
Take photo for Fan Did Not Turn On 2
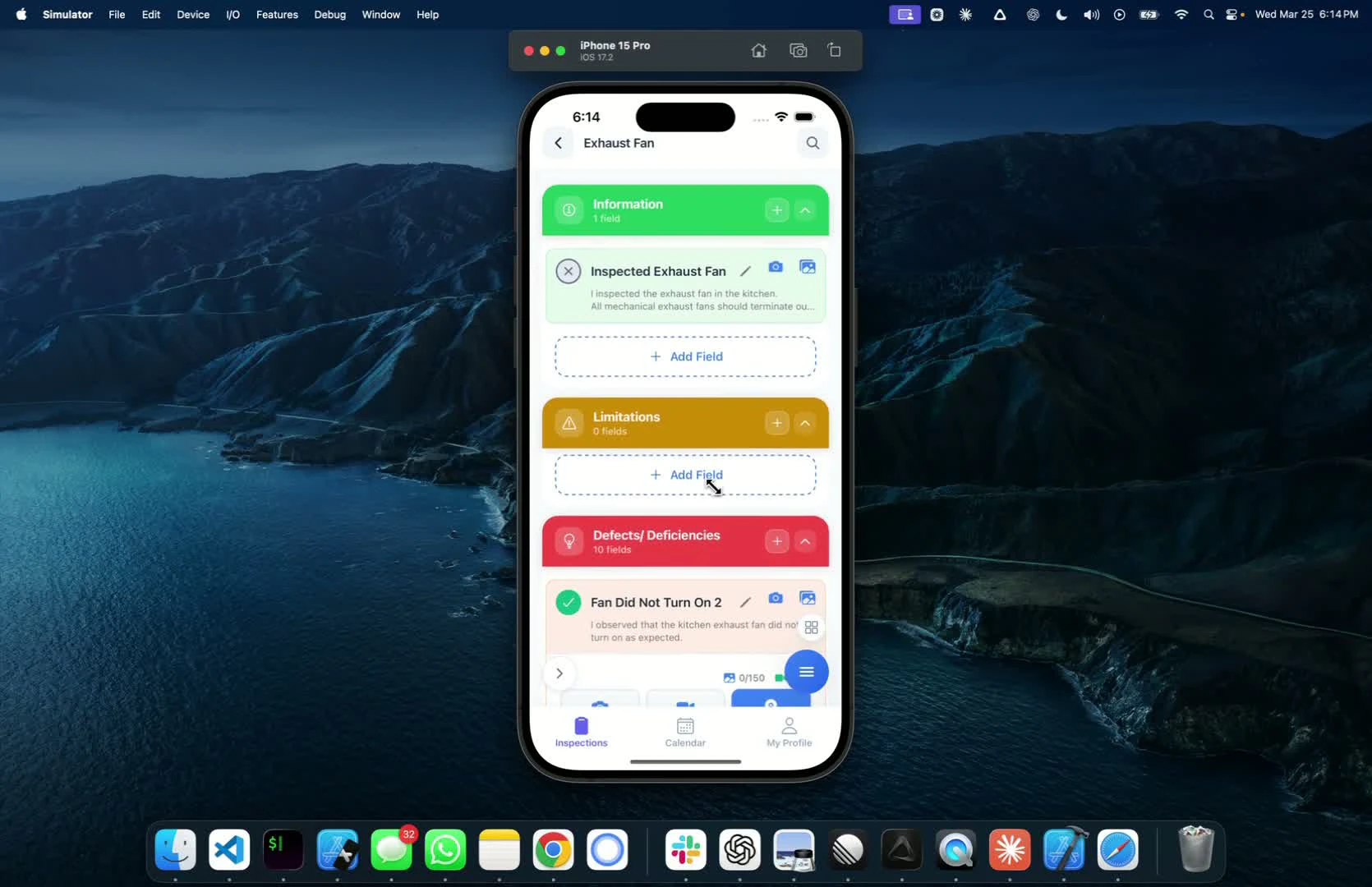776,598
